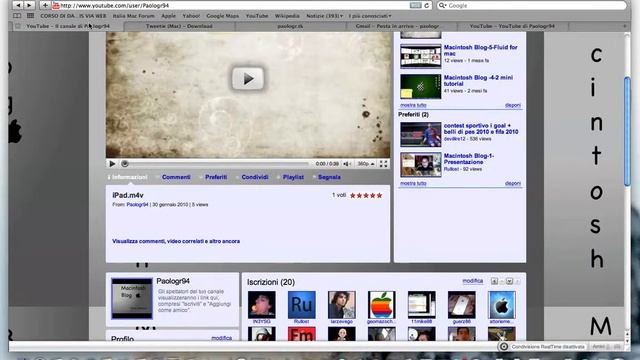Screen dimensions: 640x360
Task: Open 11mike88 channel avatar
Action: (422, 304)
